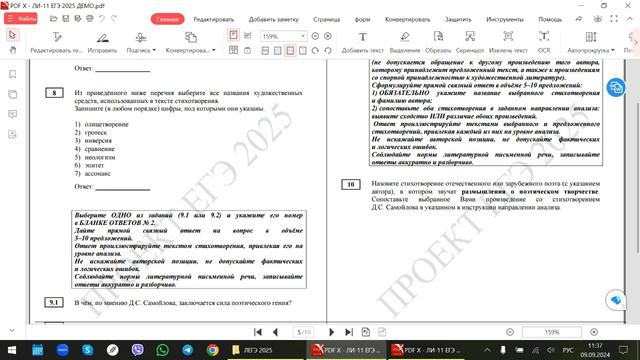Click the Извлечь текст tool
Screen dimensions: 640x360
tap(508, 42)
